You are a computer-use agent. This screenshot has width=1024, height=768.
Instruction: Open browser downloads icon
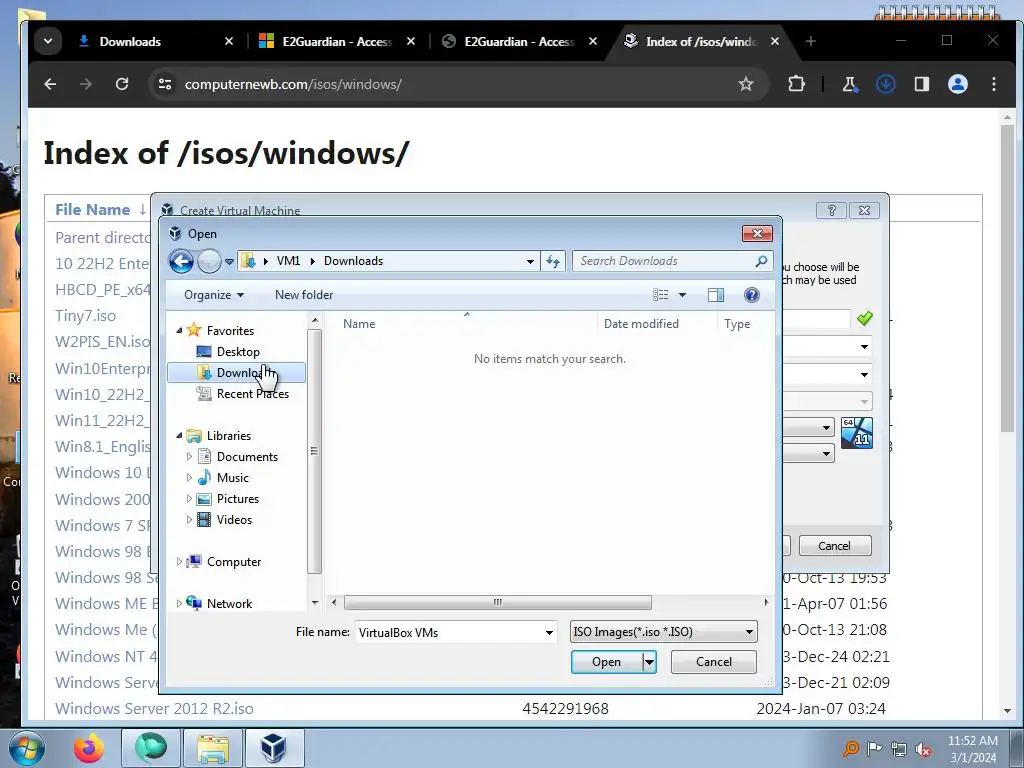(x=886, y=84)
